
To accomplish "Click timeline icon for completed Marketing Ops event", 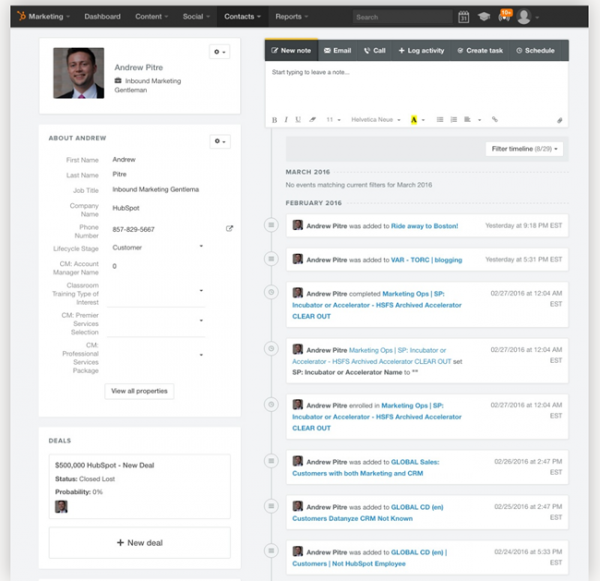I will coord(271,292).
